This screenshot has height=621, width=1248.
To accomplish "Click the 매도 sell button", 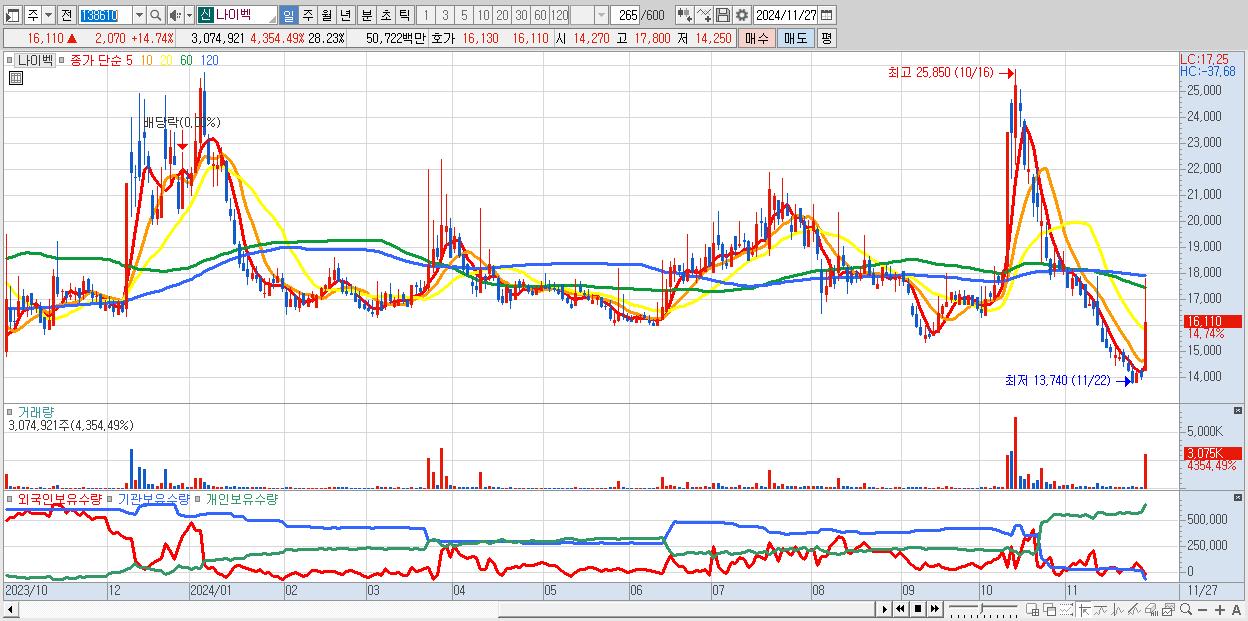I will click(x=796, y=38).
